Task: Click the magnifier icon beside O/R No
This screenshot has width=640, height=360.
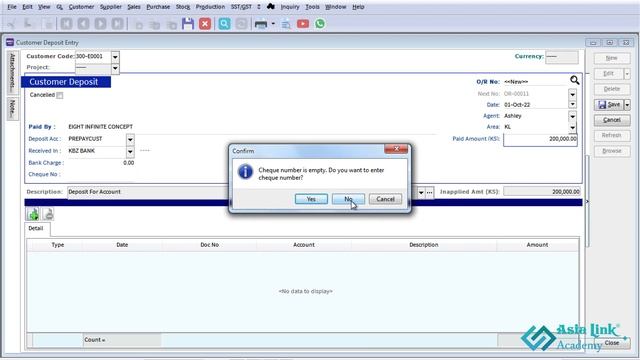Action: tap(575, 80)
